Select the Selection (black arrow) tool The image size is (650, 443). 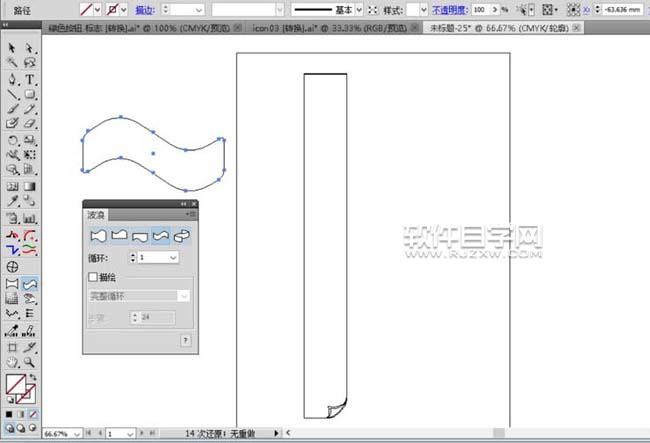tap(12, 48)
